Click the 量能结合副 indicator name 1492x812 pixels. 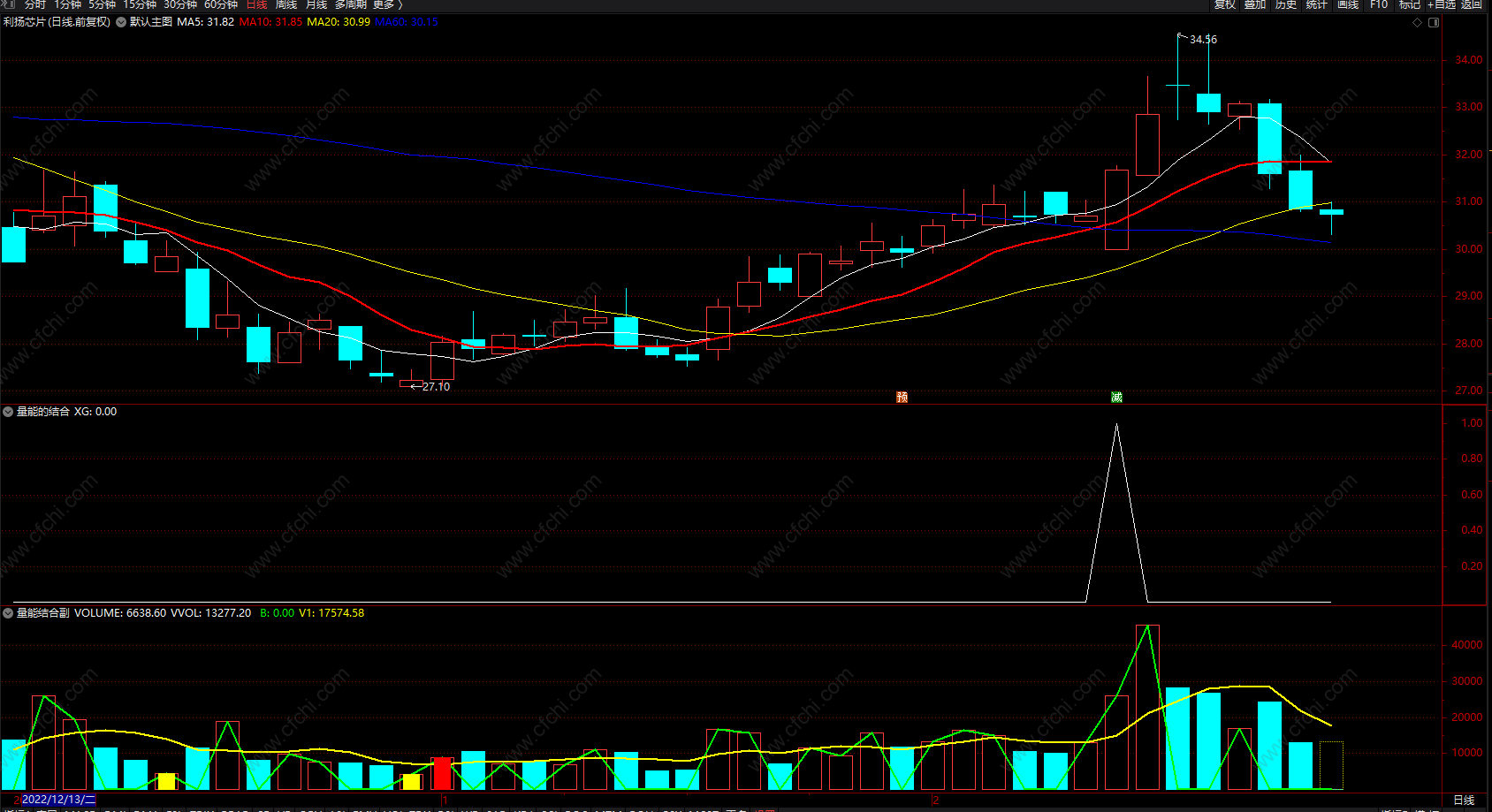pos(42,613)
